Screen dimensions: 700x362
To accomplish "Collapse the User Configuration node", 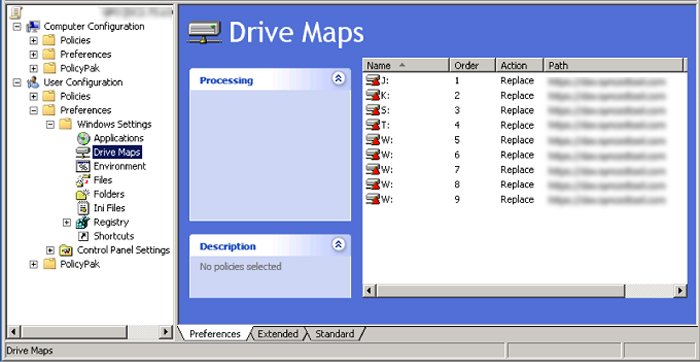I will [17, 83].
